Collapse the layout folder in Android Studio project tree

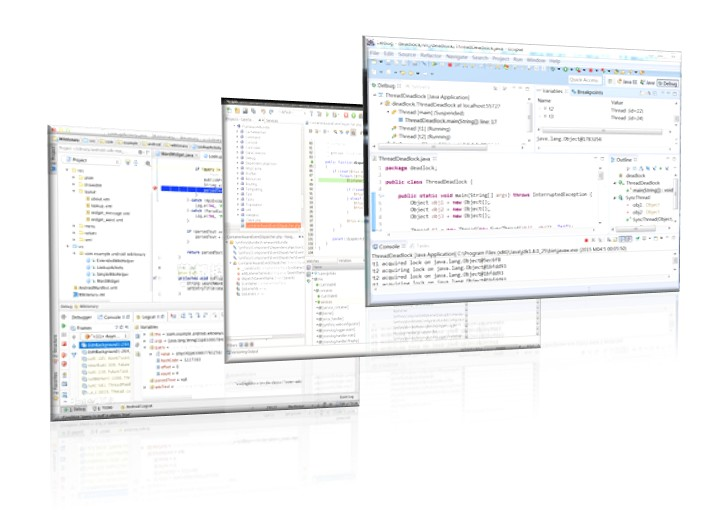[74, 191]
